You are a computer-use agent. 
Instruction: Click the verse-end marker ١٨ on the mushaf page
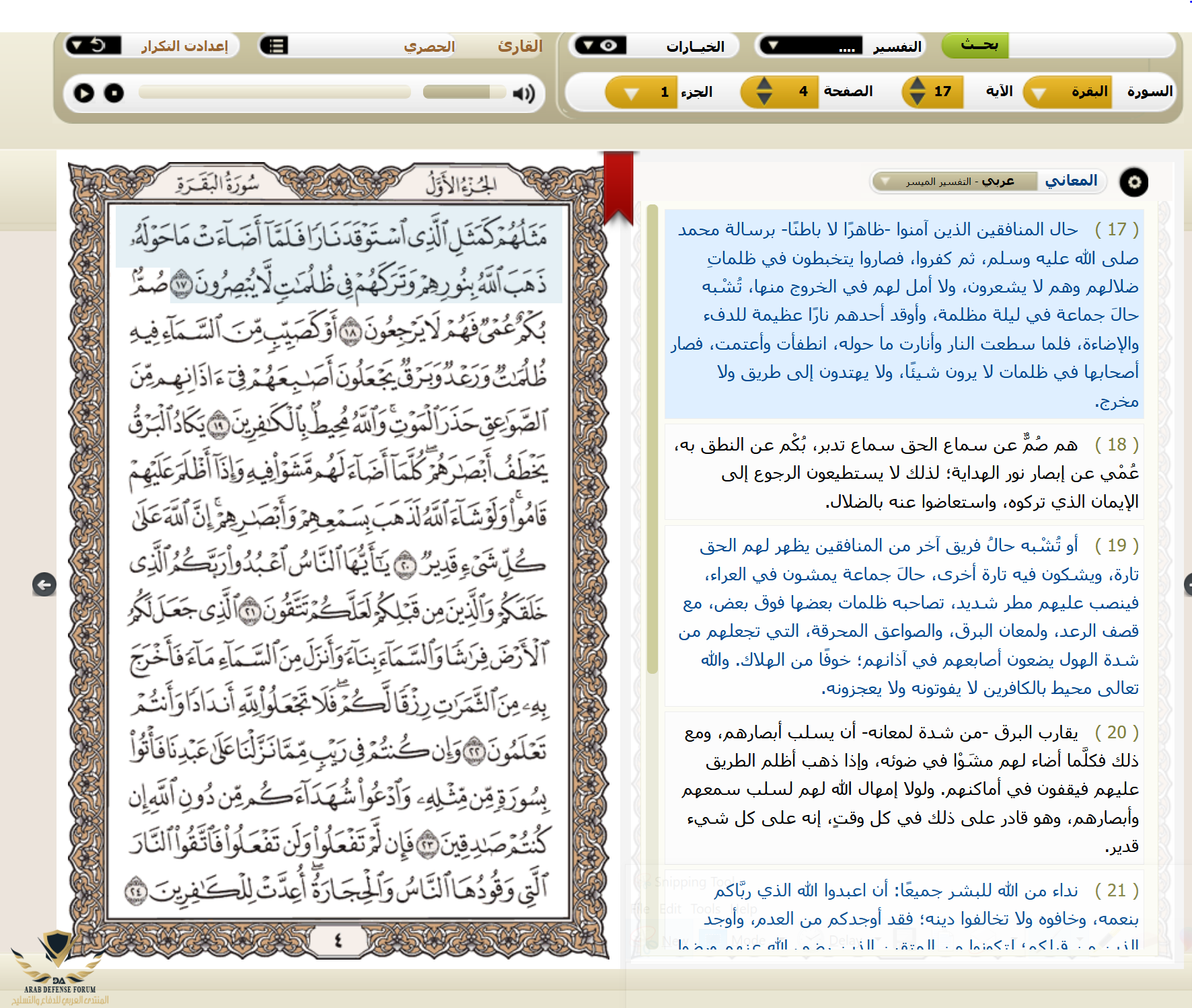[351, 333]
